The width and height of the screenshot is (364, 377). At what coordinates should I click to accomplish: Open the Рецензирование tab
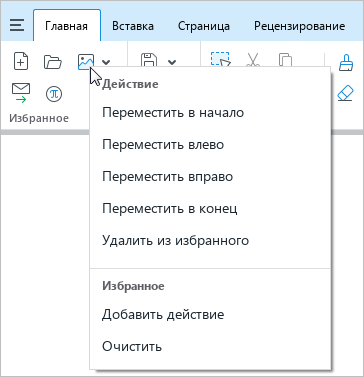299,26
